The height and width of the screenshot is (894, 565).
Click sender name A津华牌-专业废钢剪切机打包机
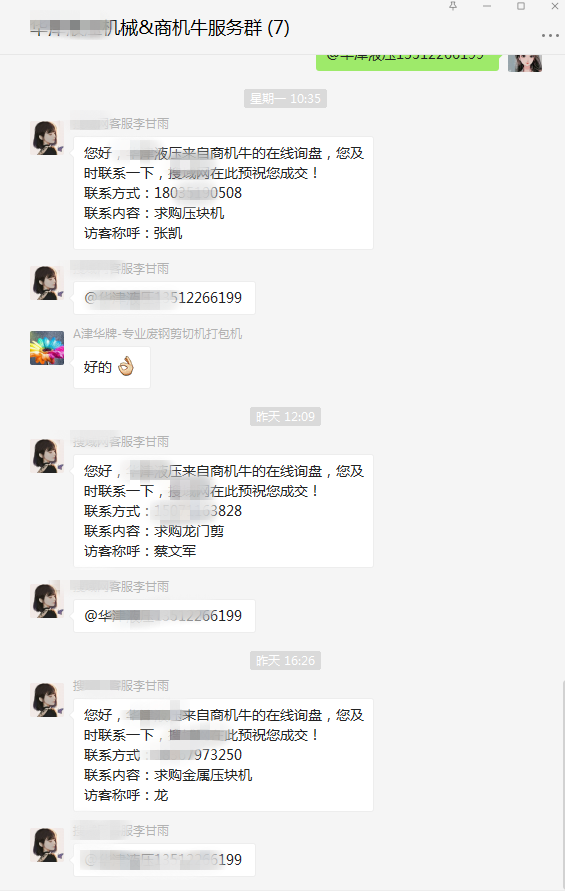(157, 334)
